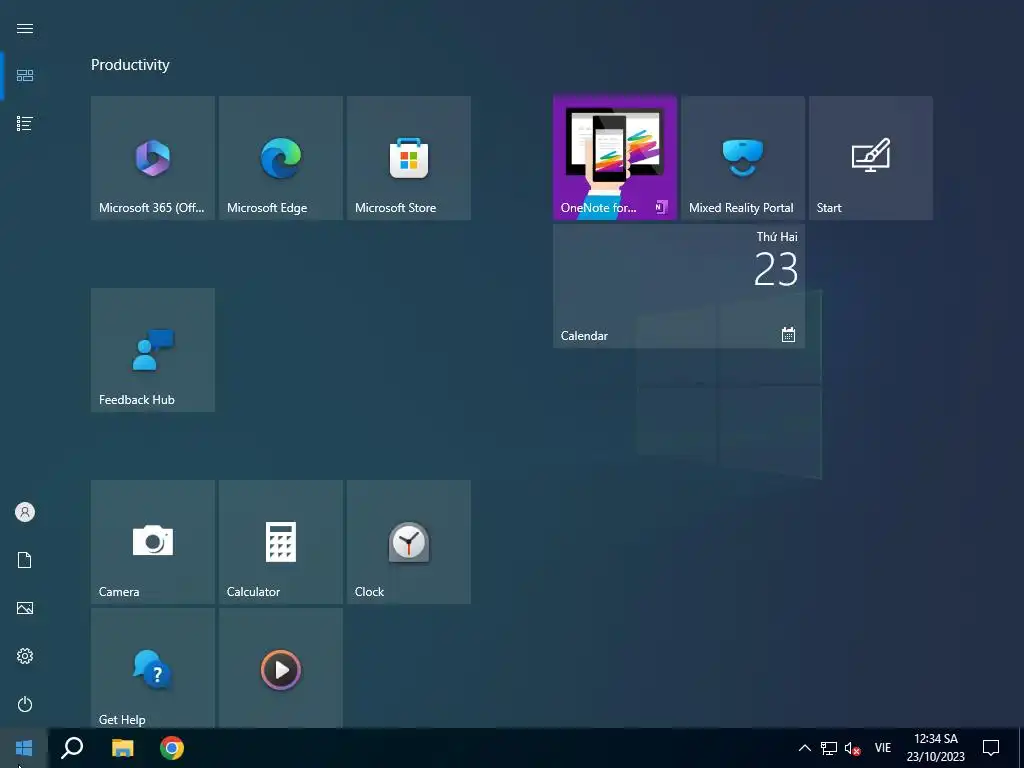Image resolution: width=1024 pixels, height=768 pixels.
Task: Launch Mixed Reality Portal tile
Action: [x=743, y=158]
